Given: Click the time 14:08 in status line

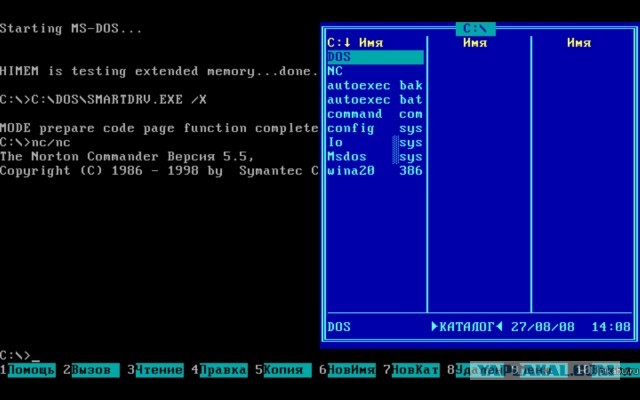Looking at the screenshot, I should tap(611, 327).
